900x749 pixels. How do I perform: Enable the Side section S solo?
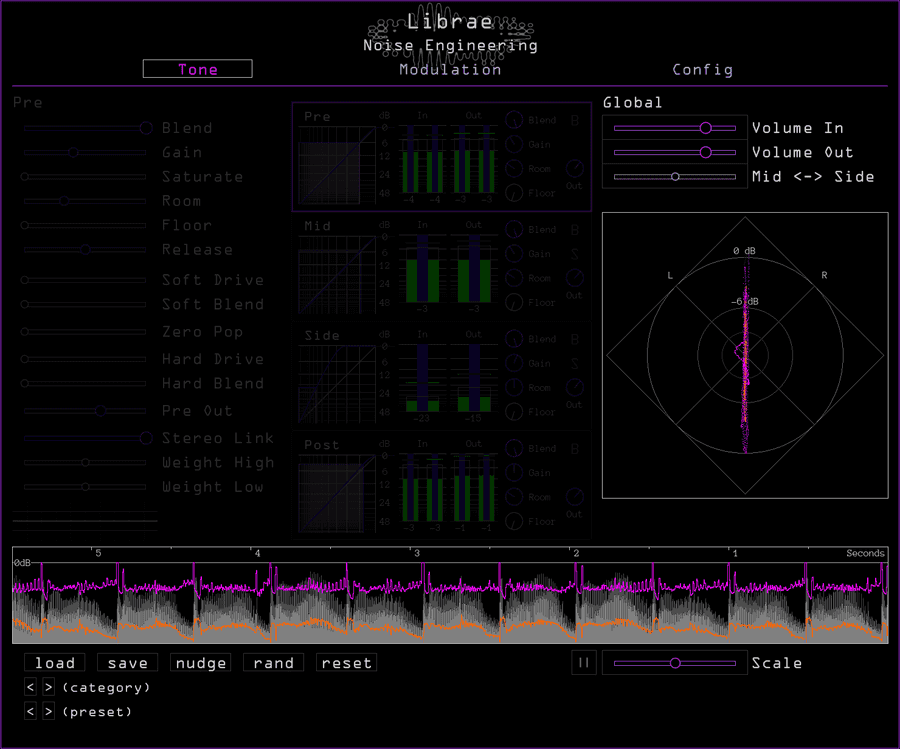coord(575,364)
